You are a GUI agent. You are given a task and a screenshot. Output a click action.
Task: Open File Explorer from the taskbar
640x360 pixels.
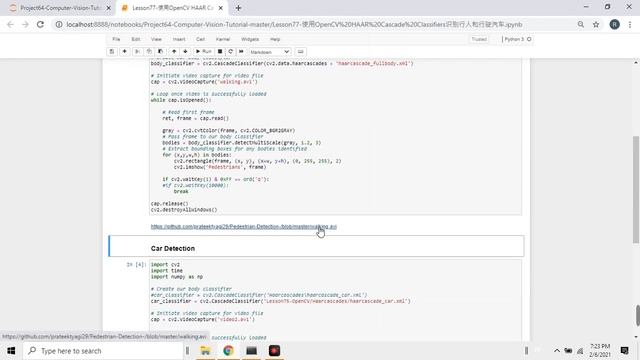[x=205, y=351]
